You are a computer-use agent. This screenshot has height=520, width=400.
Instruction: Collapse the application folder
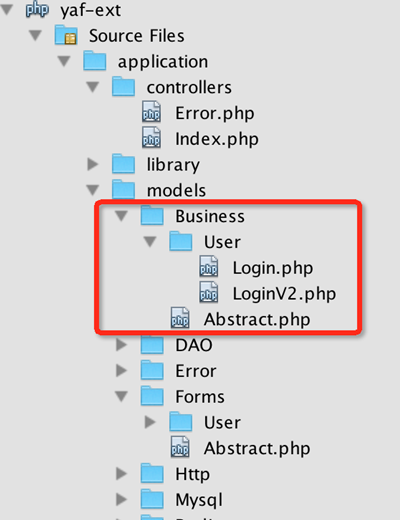(x=64, y=61)
